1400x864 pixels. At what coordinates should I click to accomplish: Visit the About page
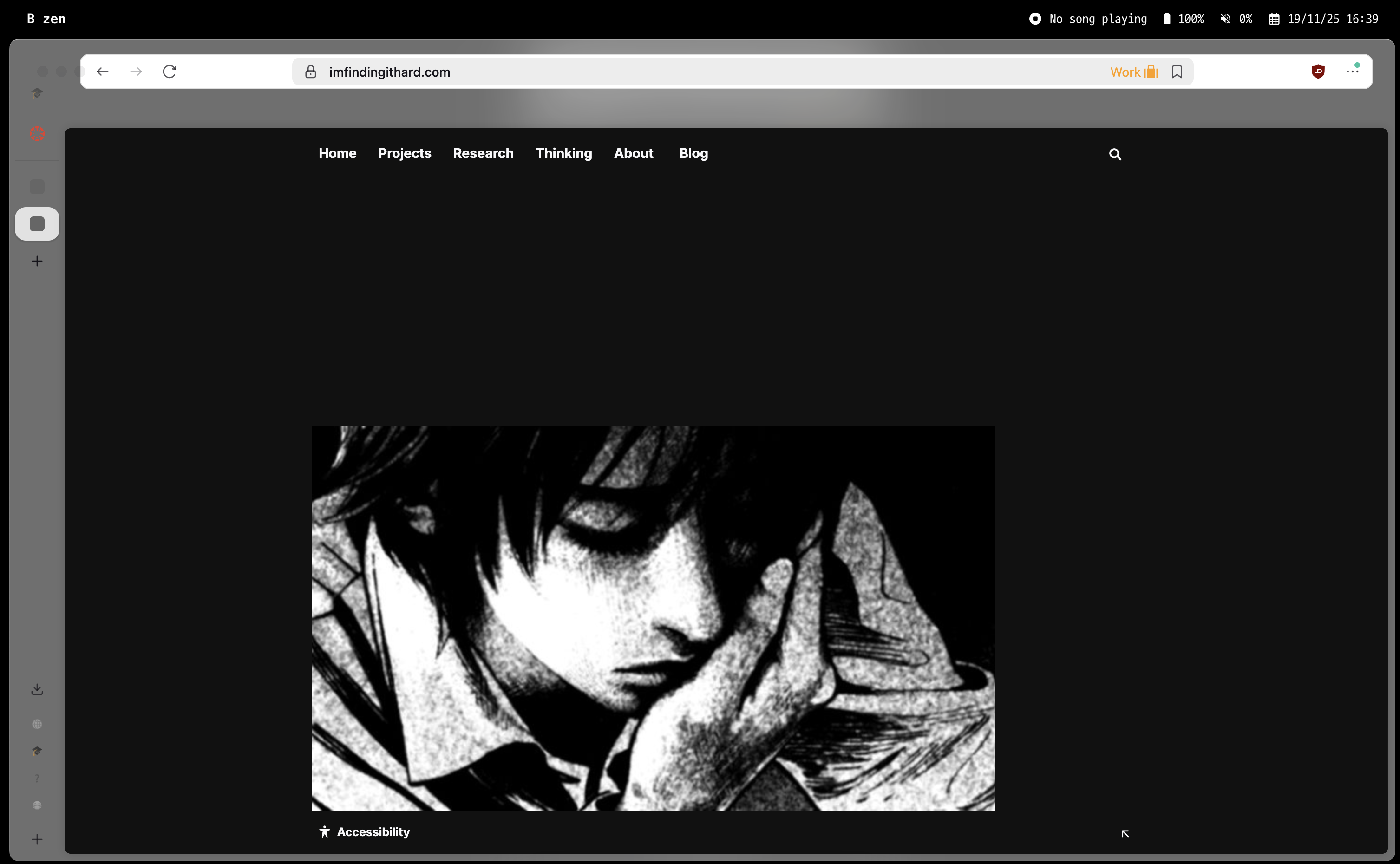(633, 153)
